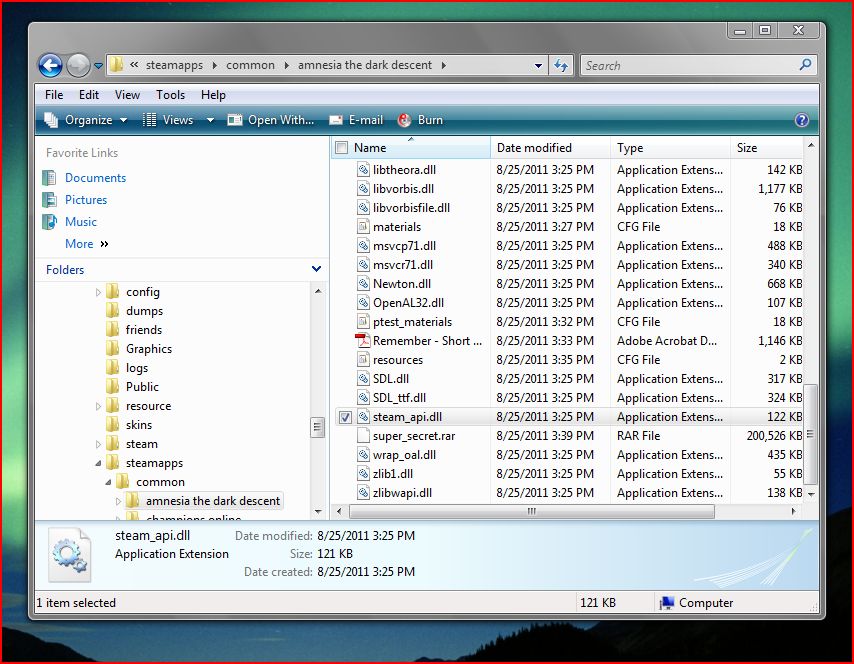This screenshot has width=854, height=664.
Task: Expand the config folder tree node
Action: click(x=99, y=292)
